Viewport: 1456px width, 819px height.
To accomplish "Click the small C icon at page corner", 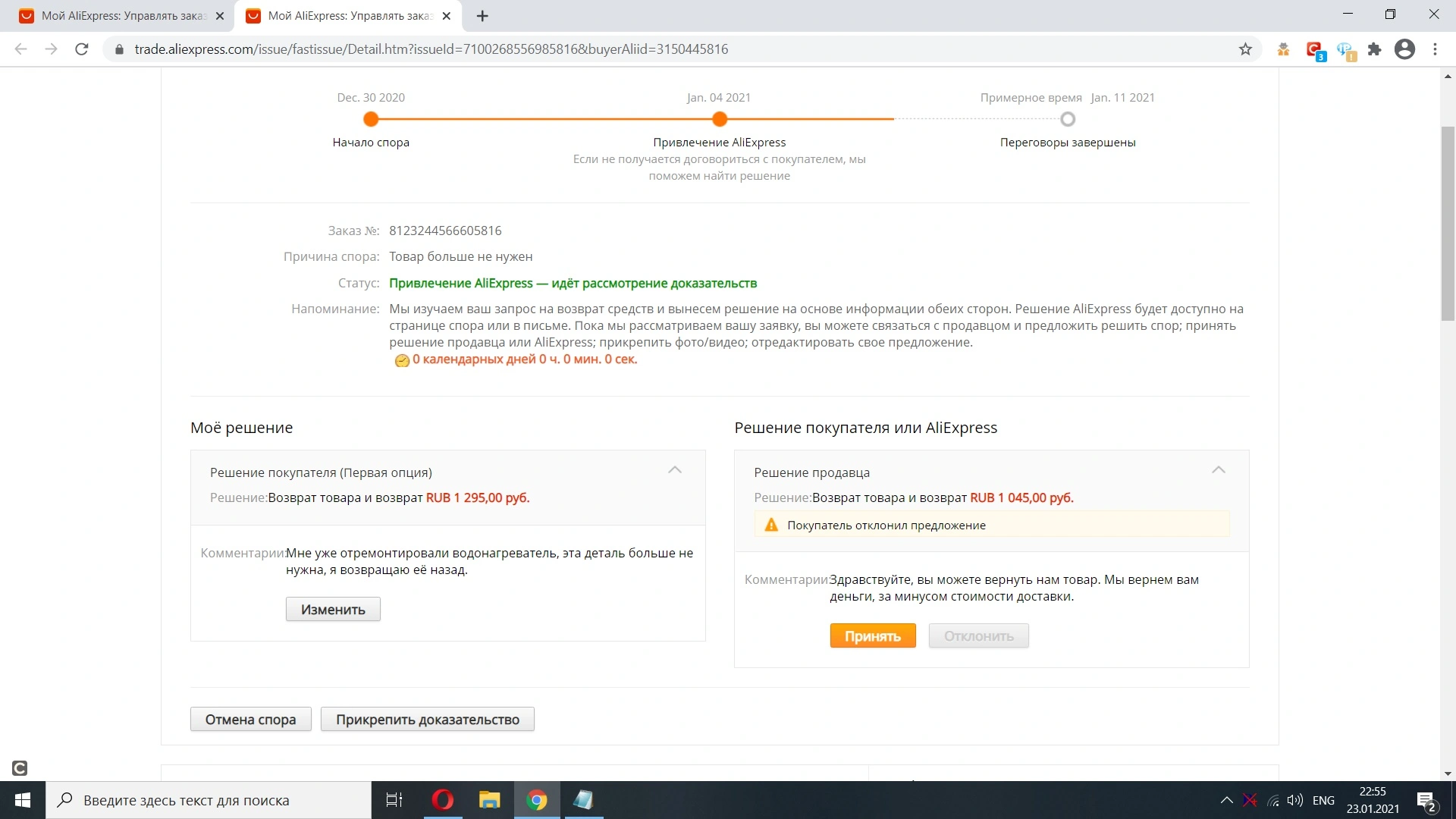I will pos(20,768).
